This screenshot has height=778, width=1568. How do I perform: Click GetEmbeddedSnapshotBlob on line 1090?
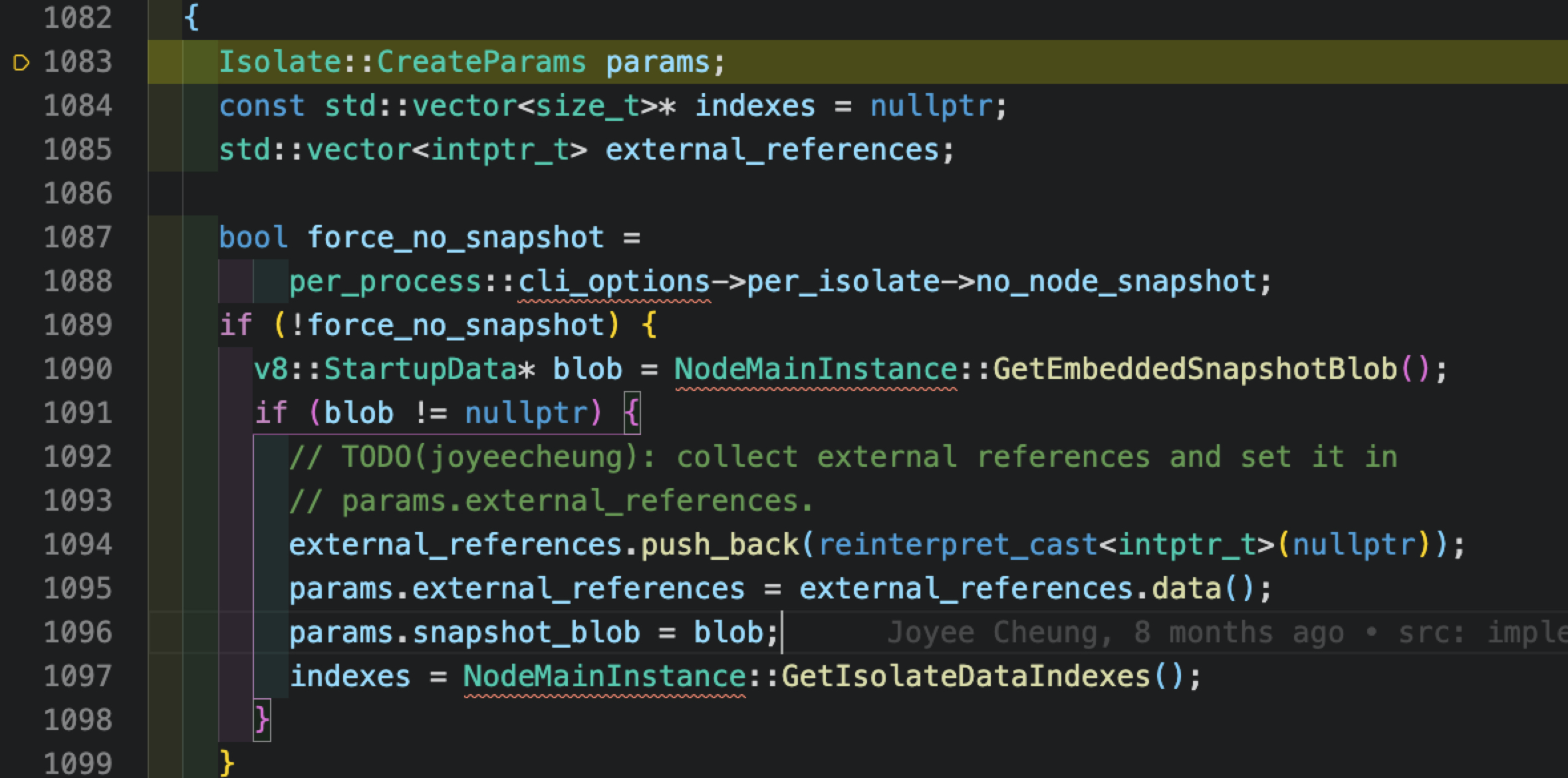(x=1194, y=369)
